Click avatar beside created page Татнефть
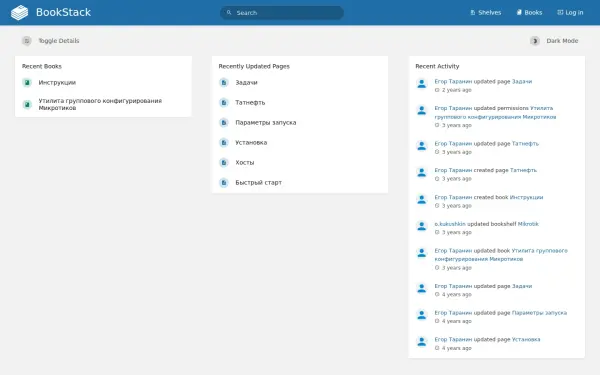Image resolution: width=600 pixels, height=375 pixels. 422,173
